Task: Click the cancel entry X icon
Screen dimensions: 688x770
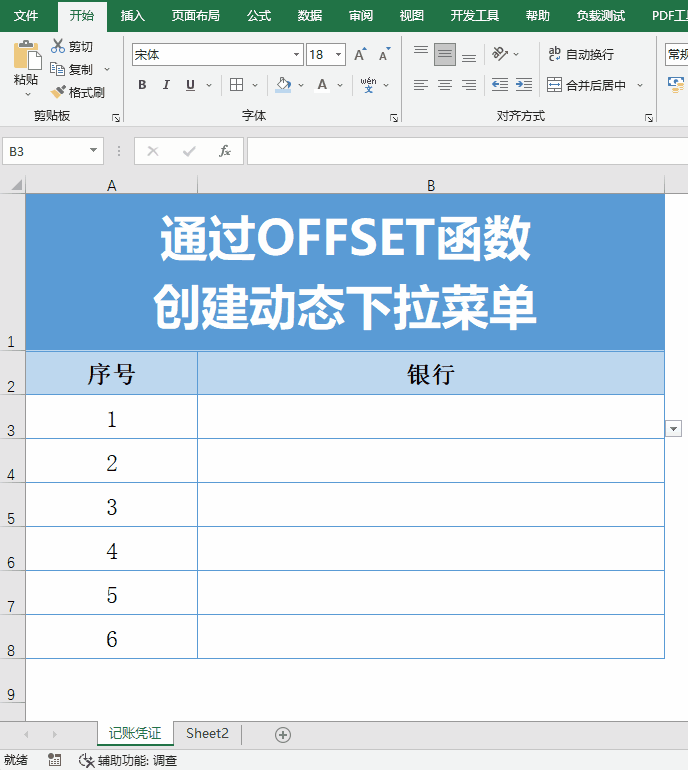Action: coord(153,151)
